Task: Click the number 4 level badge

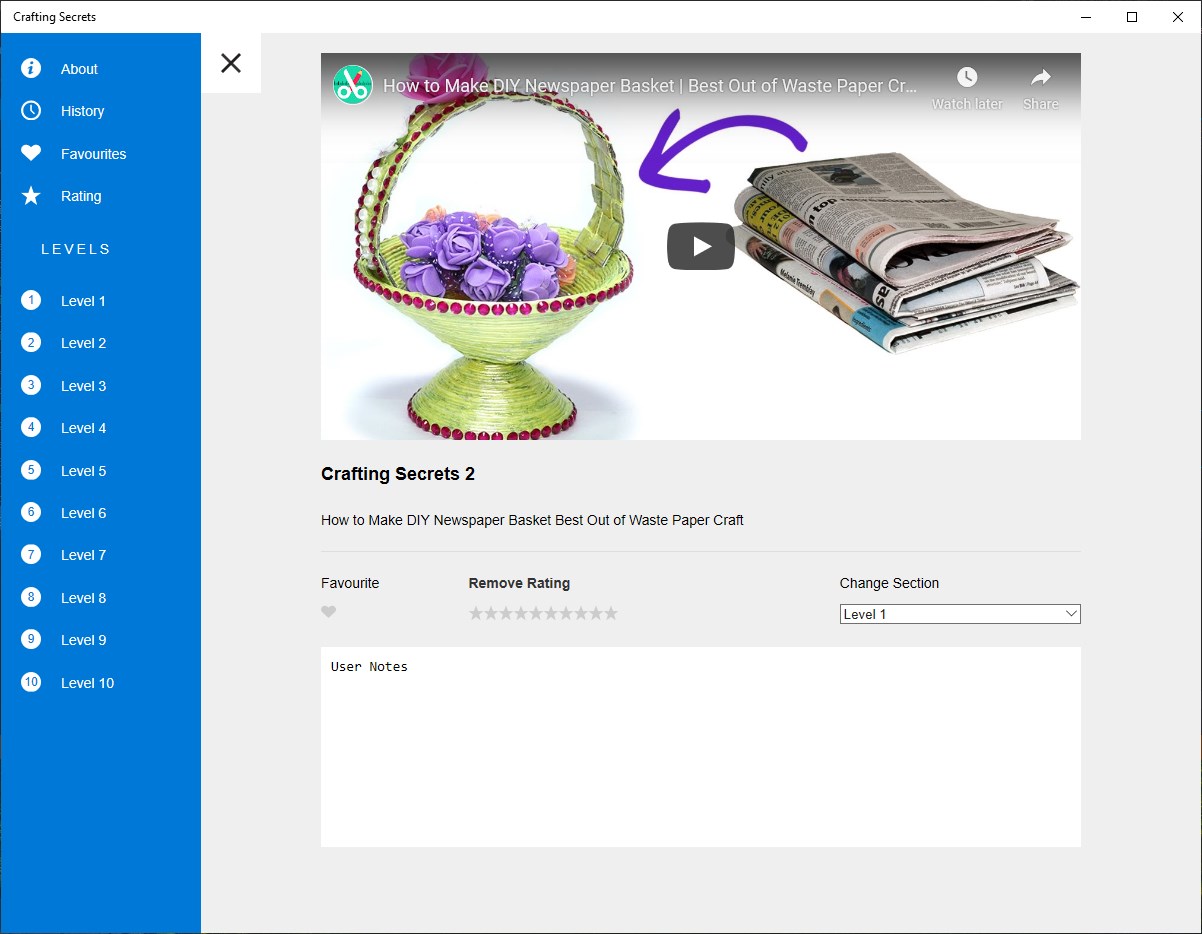Action: [x=31, y=427]
